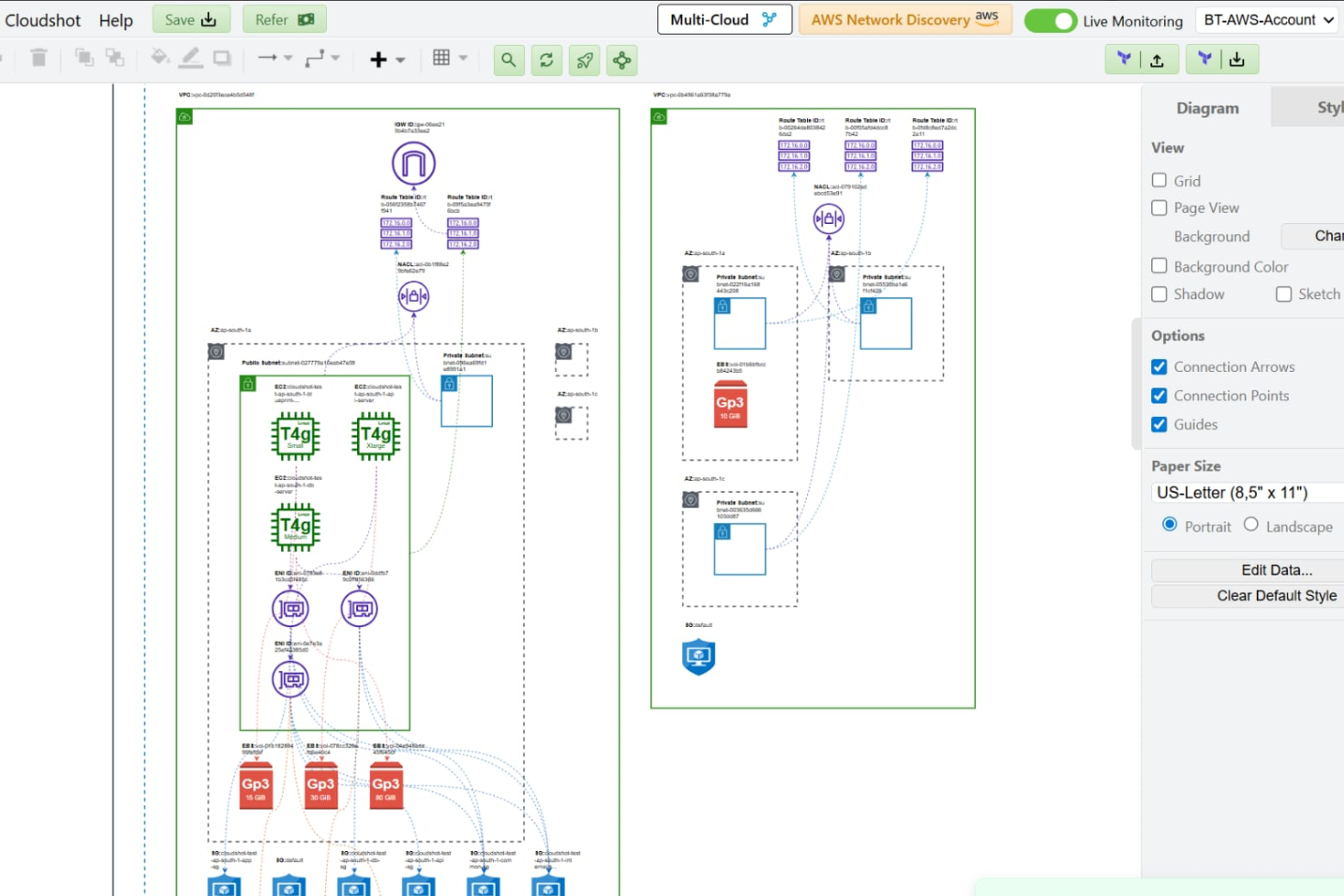The height and width of the screenshot is (896, 1344).
Task: Open the Help menu
Action: tap(116, 19)
